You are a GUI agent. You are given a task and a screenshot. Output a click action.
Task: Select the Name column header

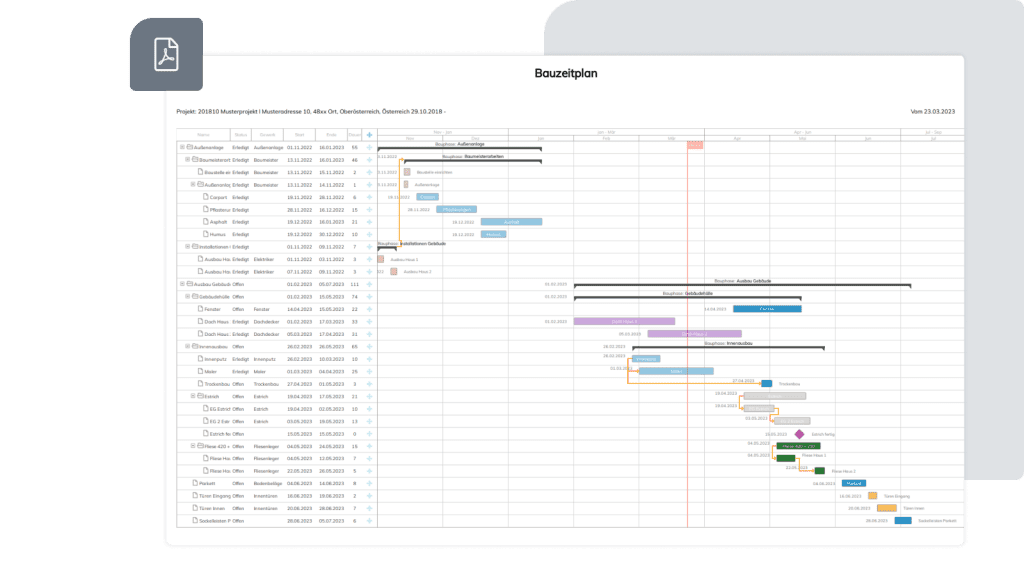pyautogui.click(x=205, y=134)
